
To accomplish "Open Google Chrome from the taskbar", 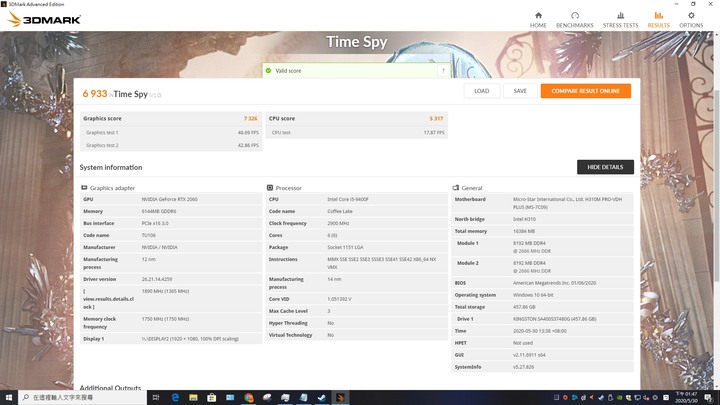I will click(x=248, y=398).
